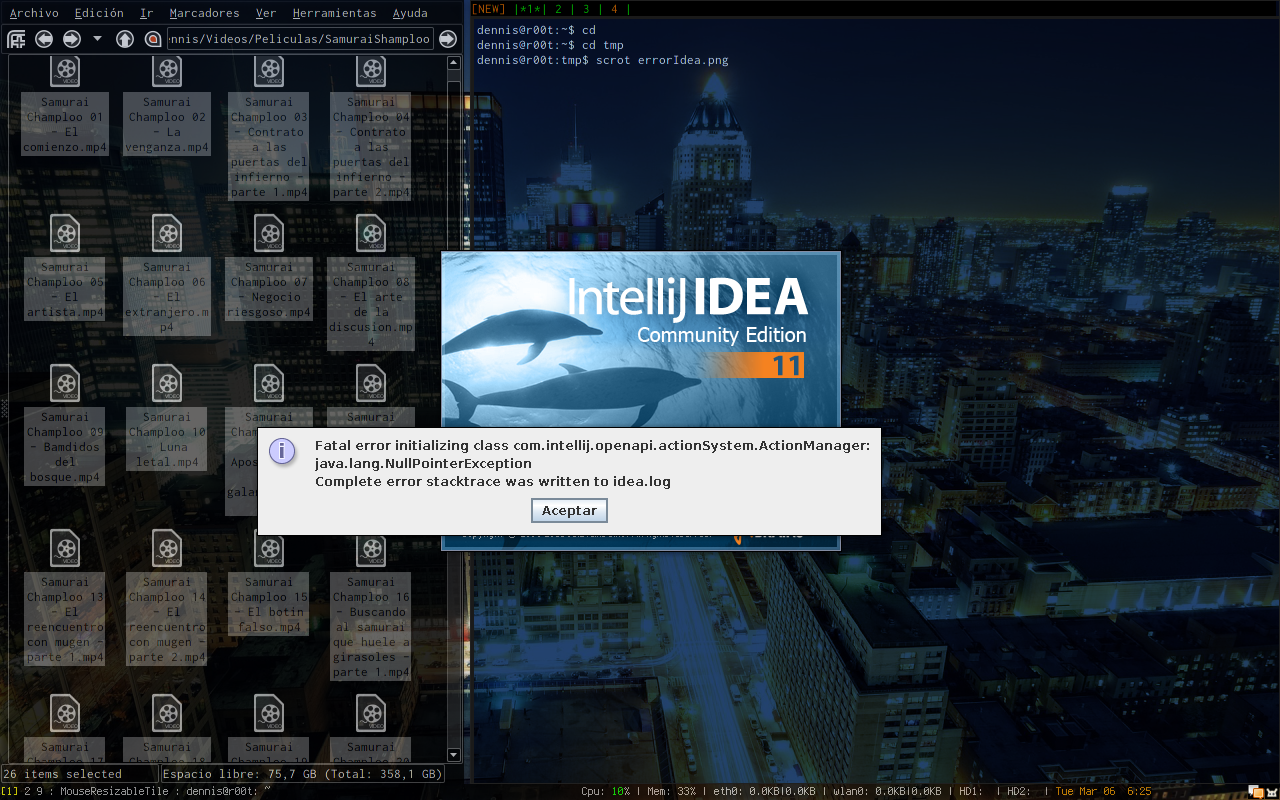Select the Samurai Champloo 05 El artista icon

pyautogui.click(x=65, y=233)
